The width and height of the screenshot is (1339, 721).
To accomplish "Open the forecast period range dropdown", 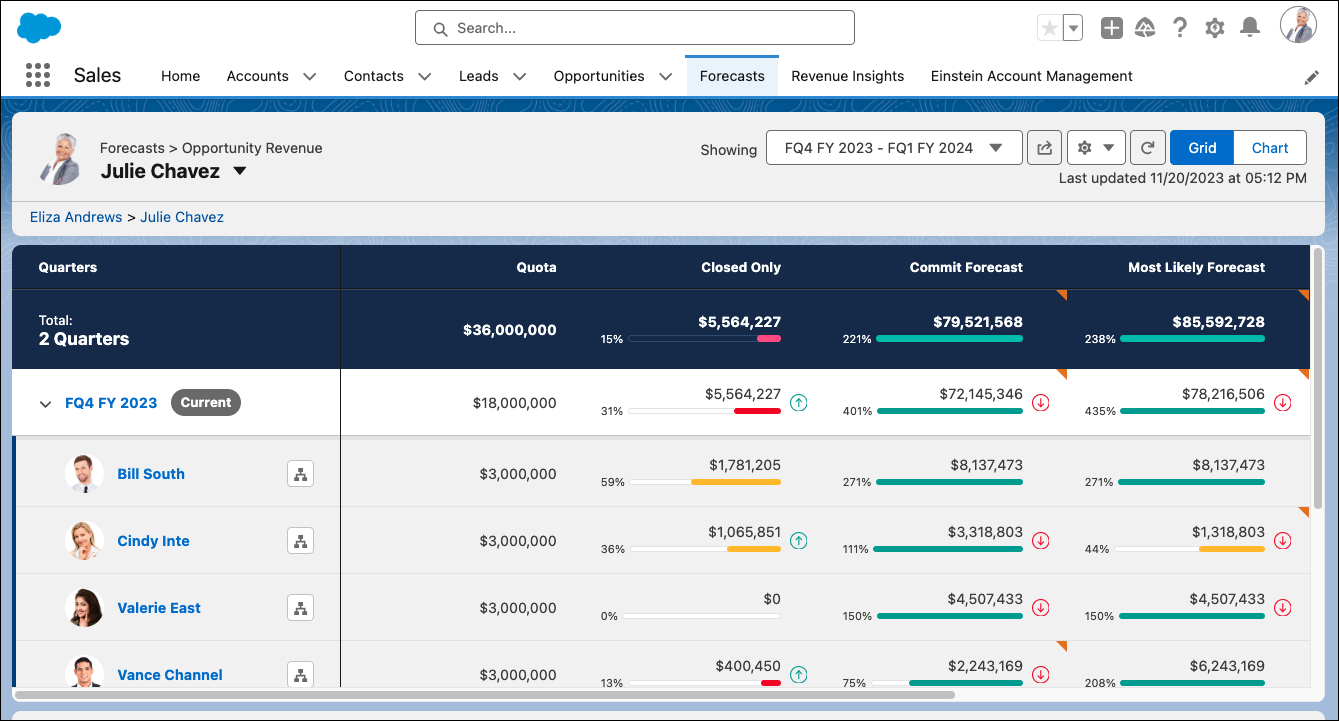I will pyautogui.click(x=894, y=148).
